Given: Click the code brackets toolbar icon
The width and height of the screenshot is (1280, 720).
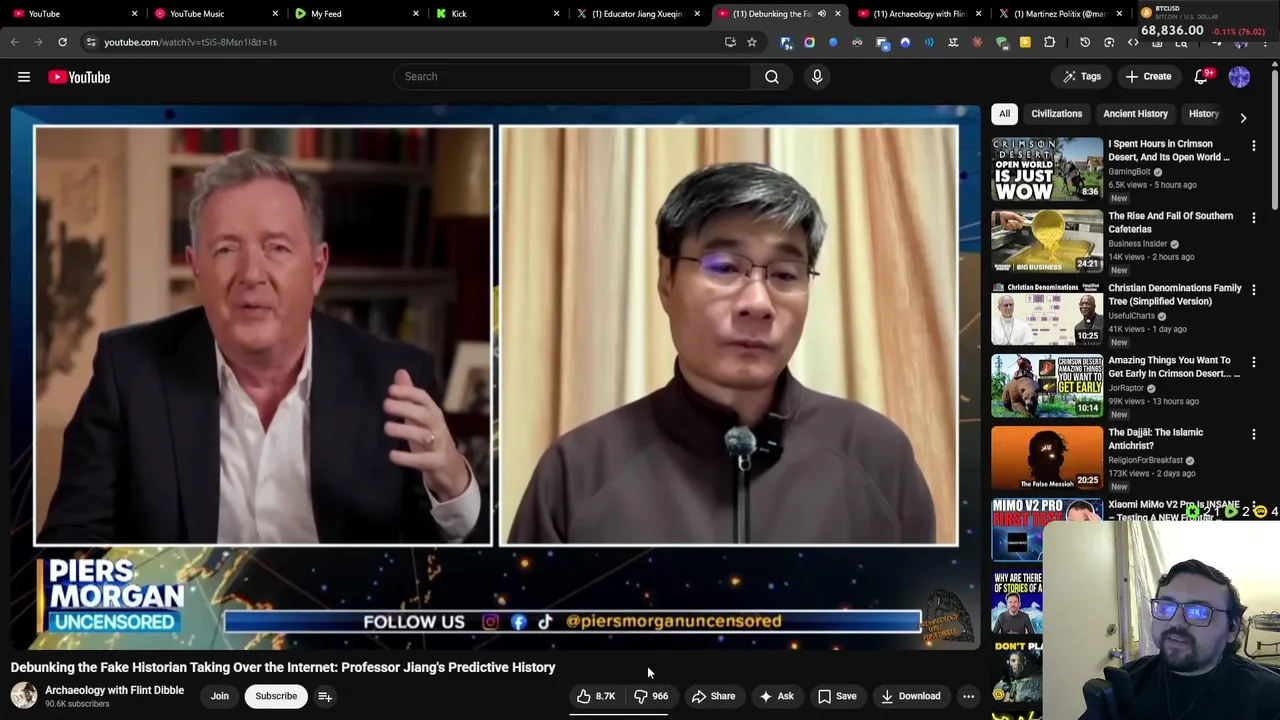Looking at the screenshot, I should (1133, 42).
